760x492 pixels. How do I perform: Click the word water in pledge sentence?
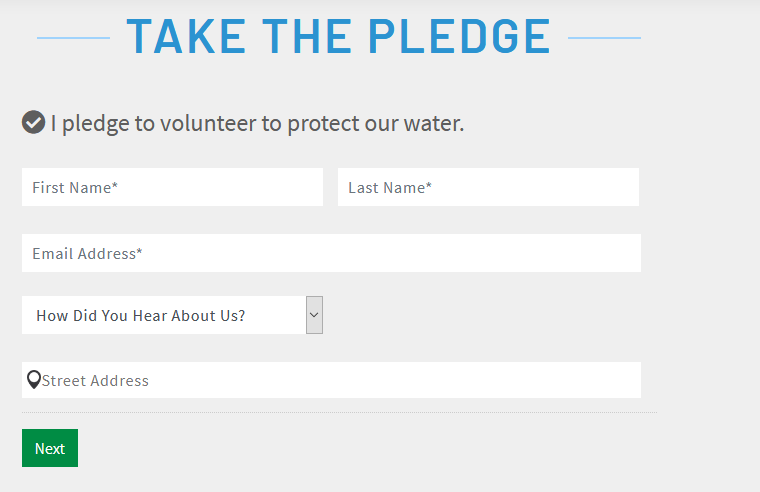tap(434, 124)
